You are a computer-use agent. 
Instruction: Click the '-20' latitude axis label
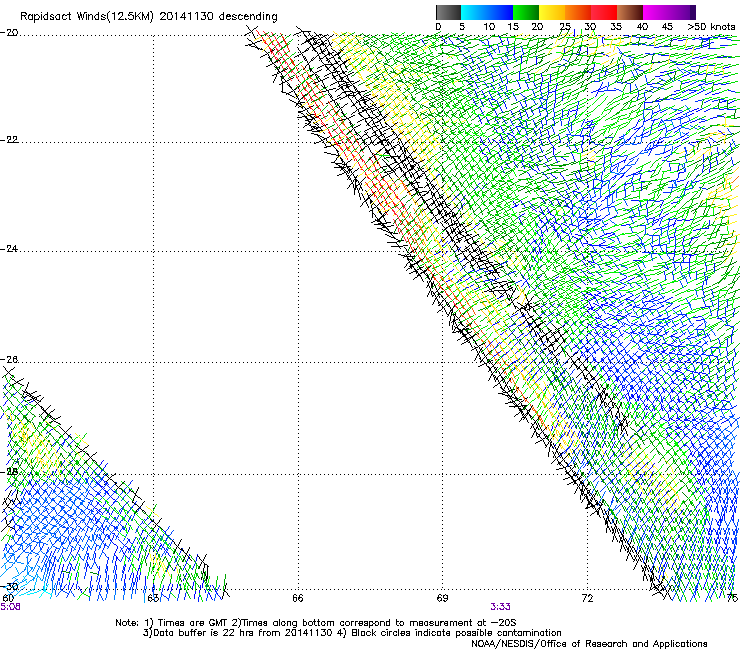click(10, 33)
